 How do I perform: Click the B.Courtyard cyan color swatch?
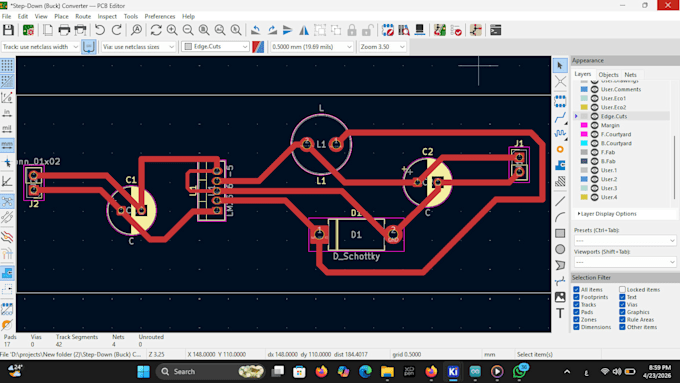point(584,143)
